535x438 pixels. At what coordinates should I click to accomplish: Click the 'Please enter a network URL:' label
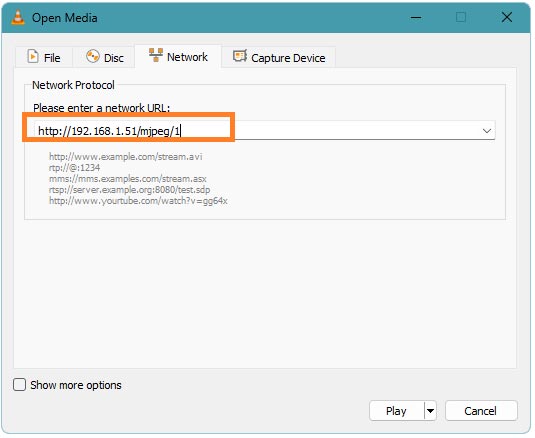coord(101,108)
